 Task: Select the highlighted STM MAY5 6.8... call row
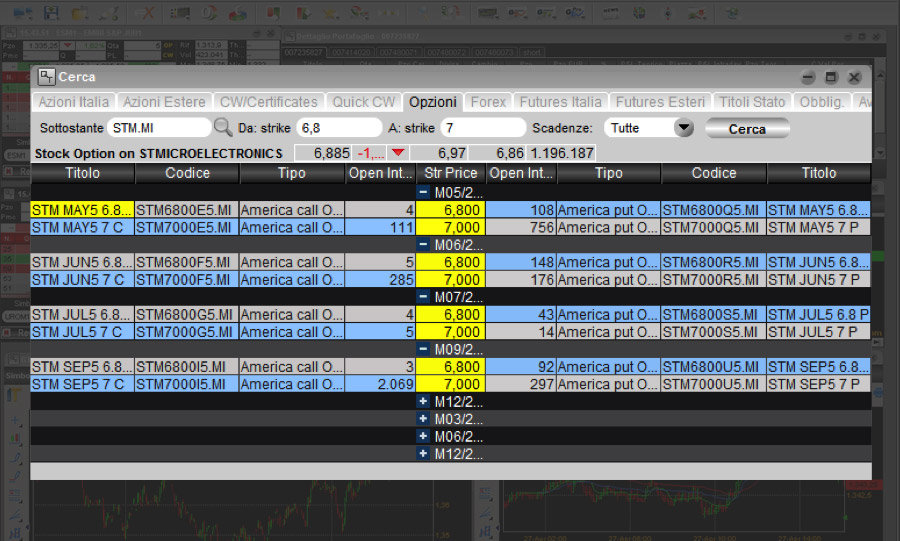tap(82, 210)
